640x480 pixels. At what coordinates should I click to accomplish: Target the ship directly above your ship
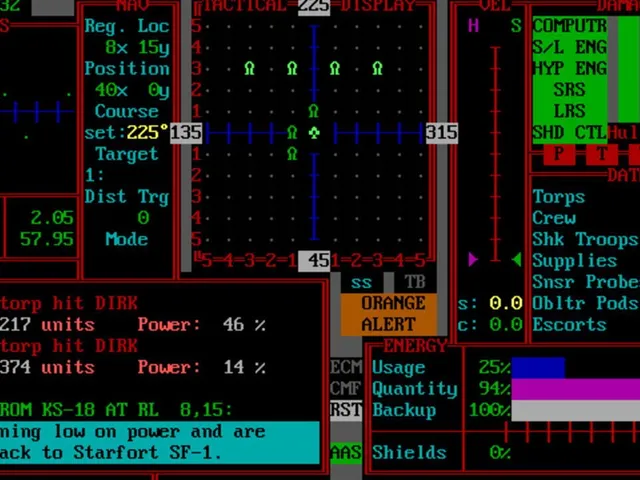pos(313,111)
